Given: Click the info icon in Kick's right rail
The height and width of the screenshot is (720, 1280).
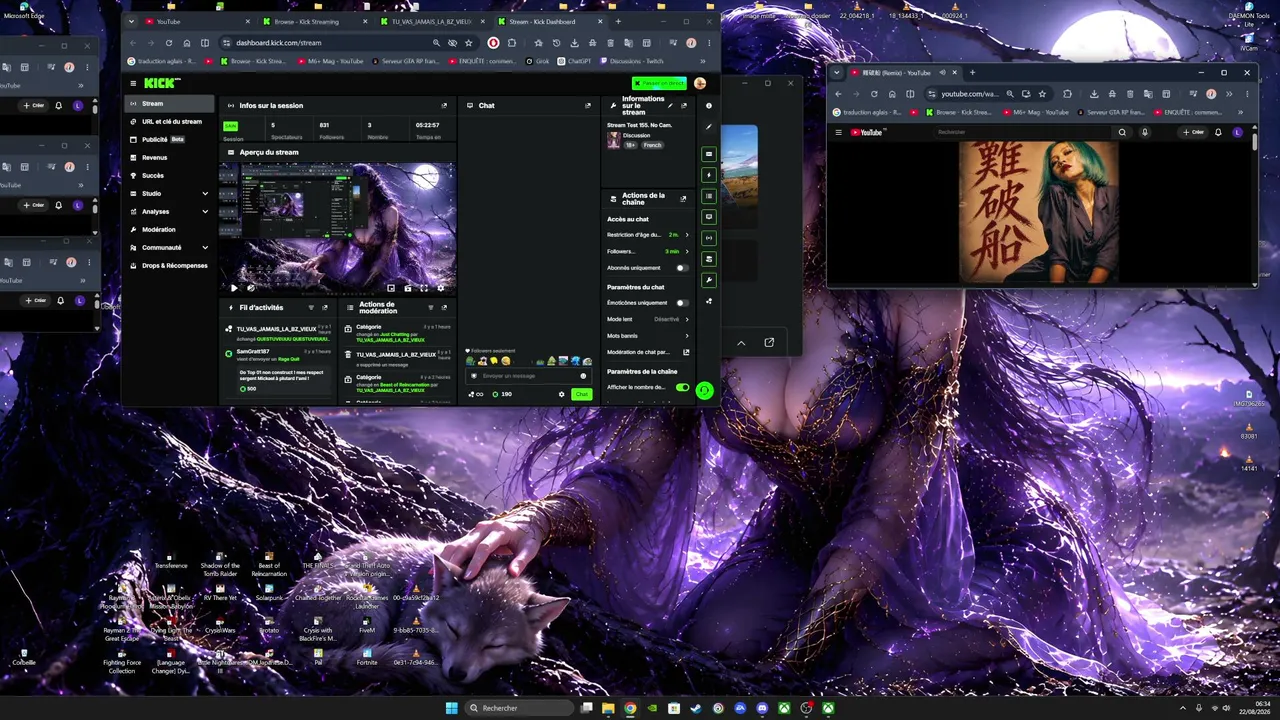Looking at the screenshot, I should tap(709, 105).
